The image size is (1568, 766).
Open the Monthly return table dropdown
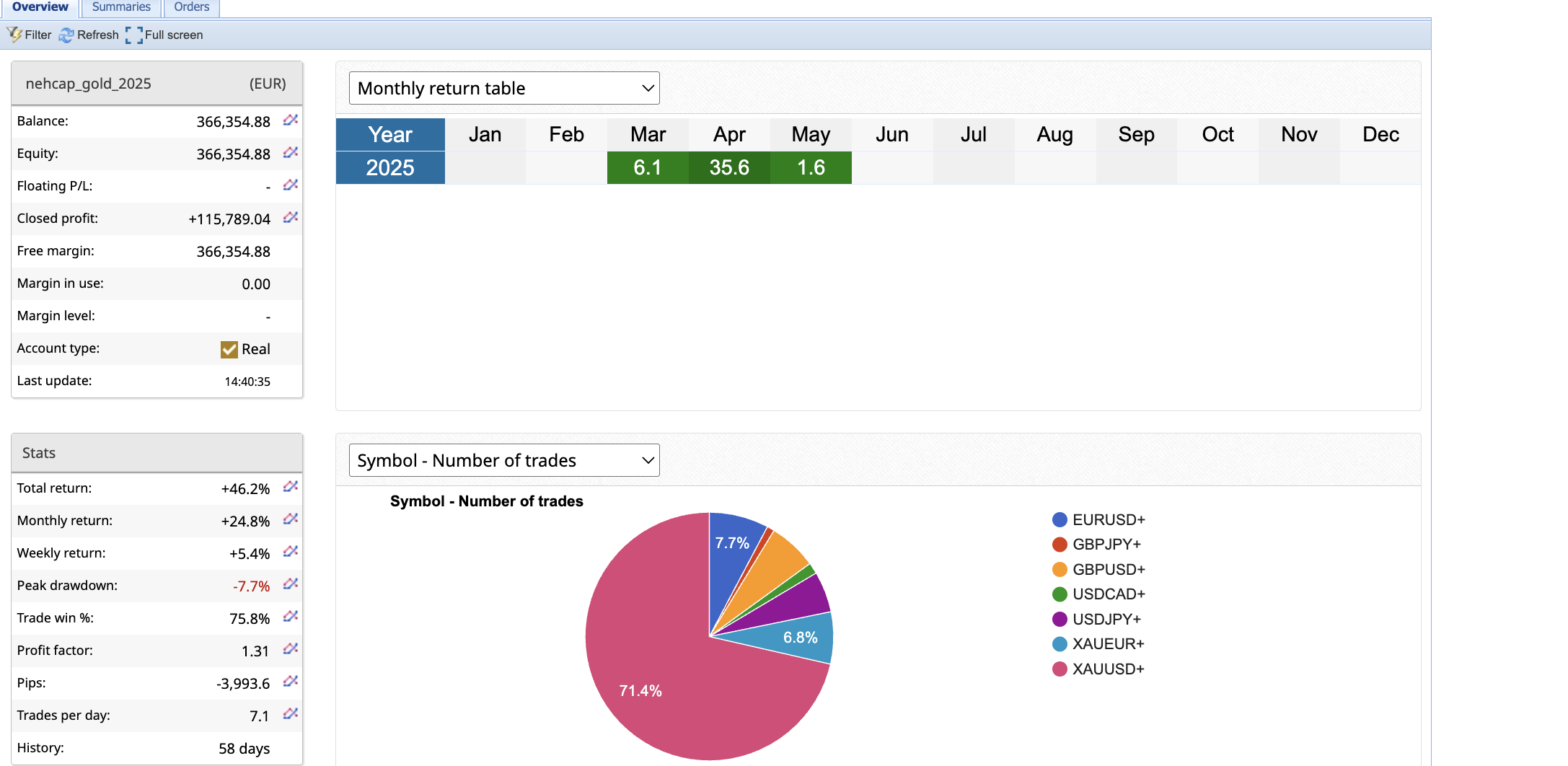[x=504, y=88]
